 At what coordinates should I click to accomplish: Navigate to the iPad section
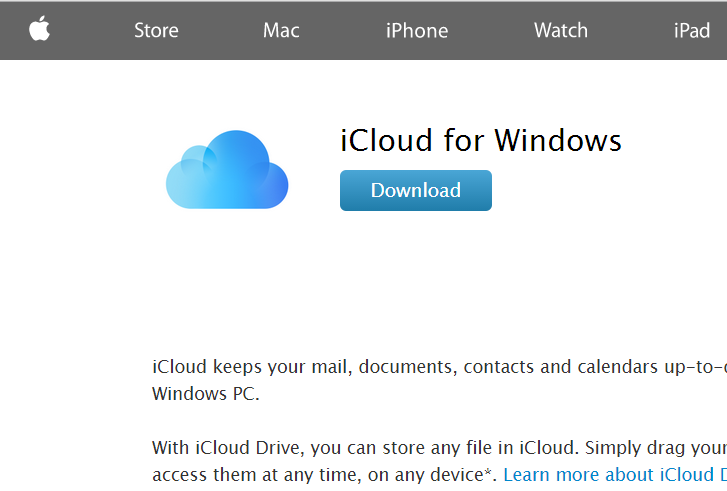click(x=692, y=31)
